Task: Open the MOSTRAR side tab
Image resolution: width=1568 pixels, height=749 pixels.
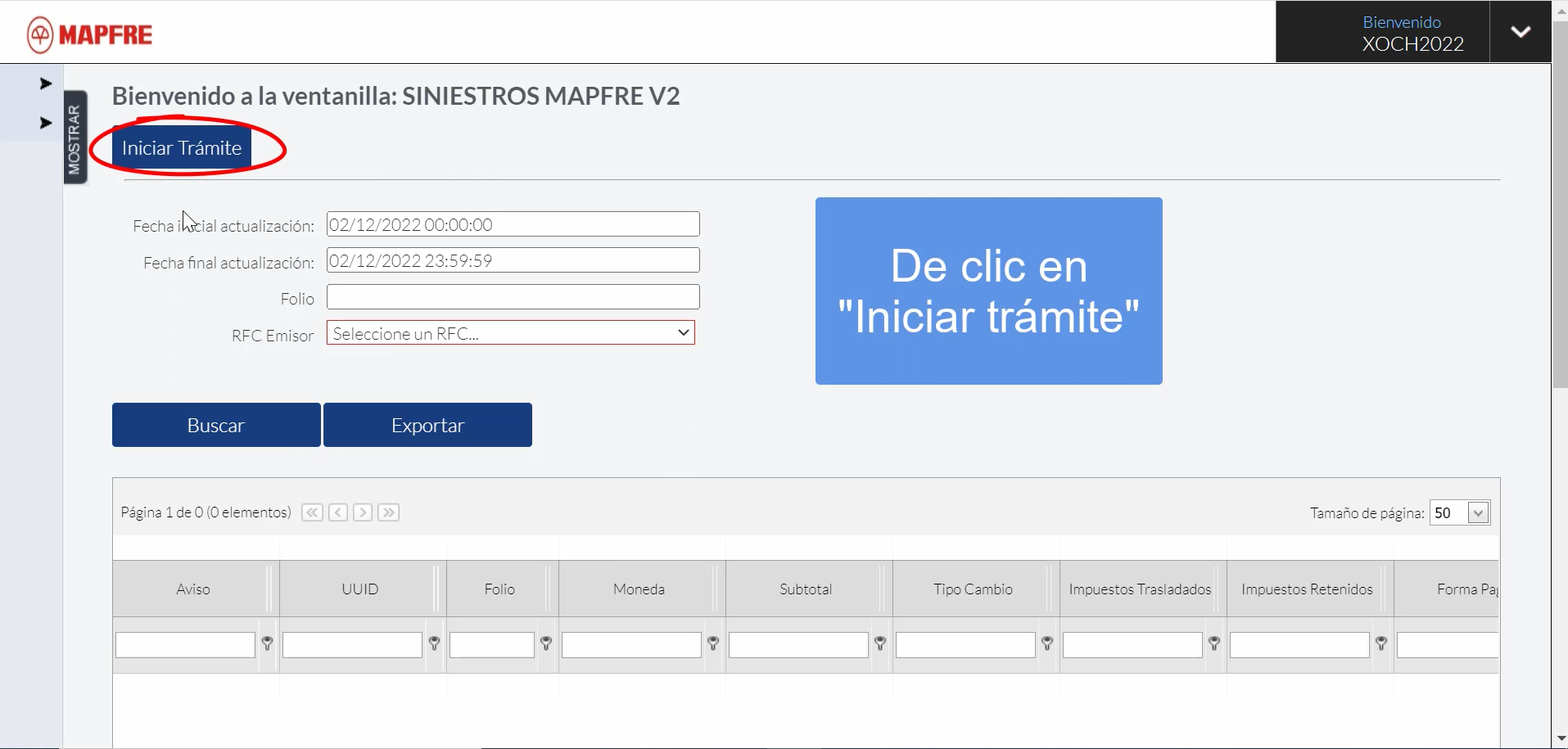Action: (x=75, y=138)
